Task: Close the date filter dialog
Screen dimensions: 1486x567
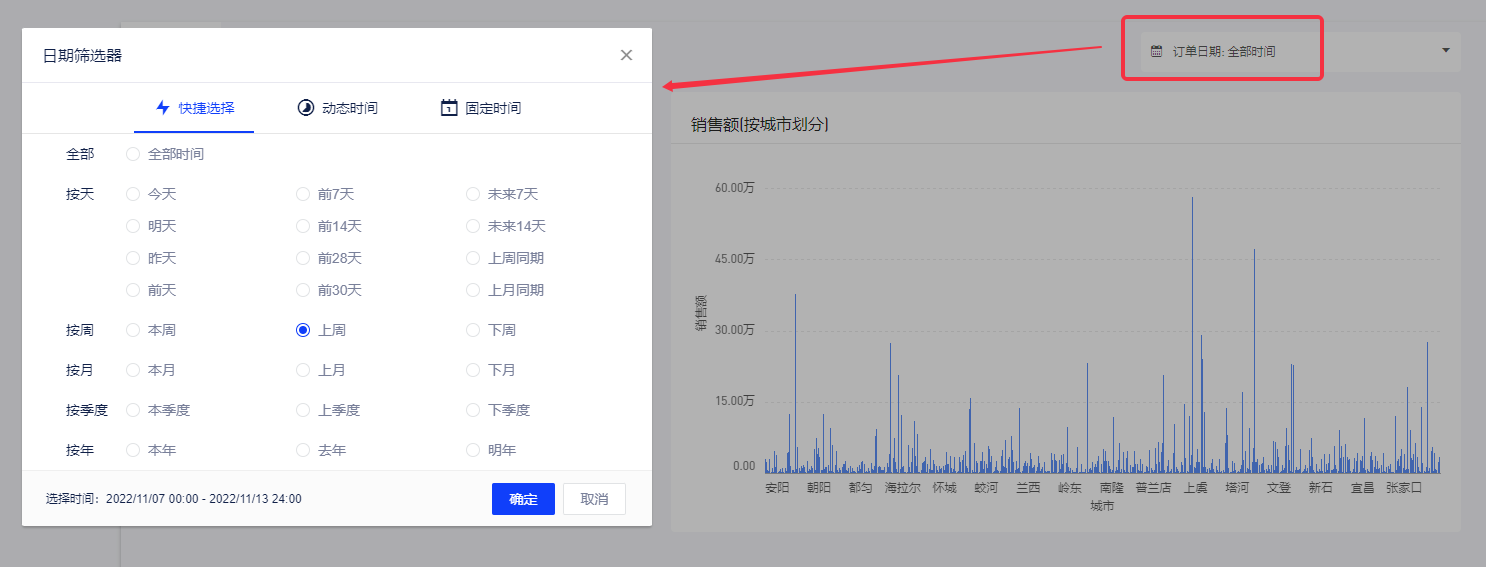Action: pos(626,55)
